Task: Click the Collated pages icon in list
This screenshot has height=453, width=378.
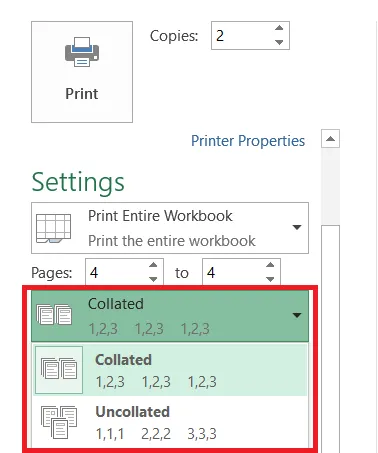Action: 59,369
